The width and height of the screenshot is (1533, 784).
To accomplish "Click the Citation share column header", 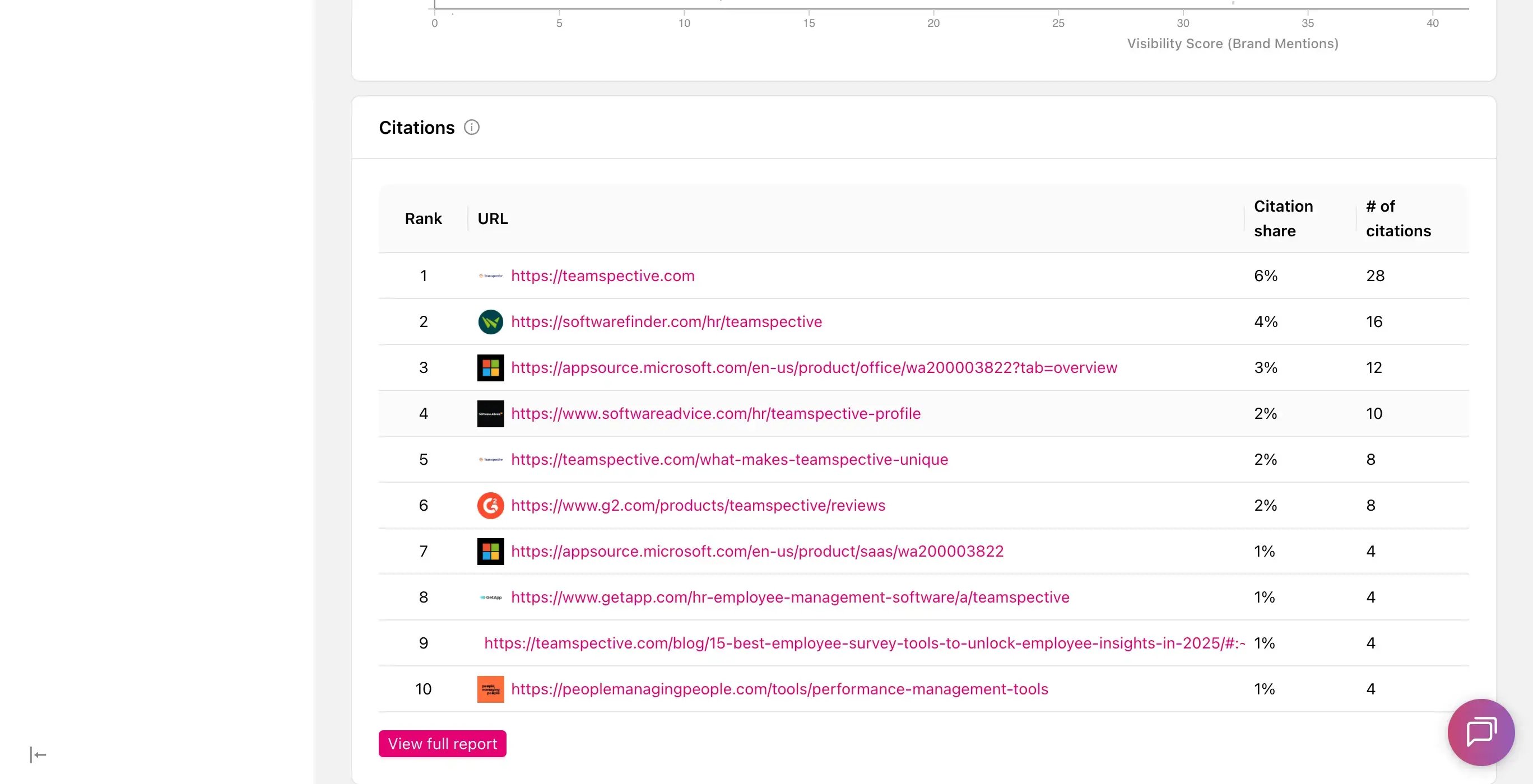I will (x=1283, y=218).
